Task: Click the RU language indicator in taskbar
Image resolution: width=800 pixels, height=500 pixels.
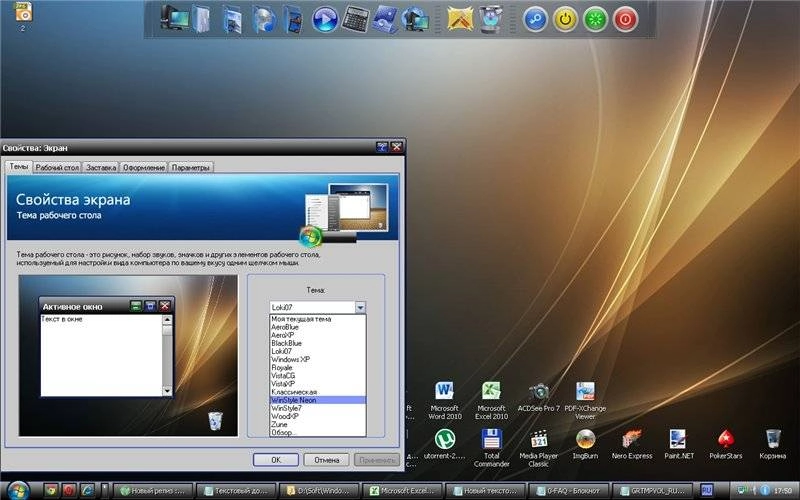Action: pyautogui.click(x=706, y=491)
